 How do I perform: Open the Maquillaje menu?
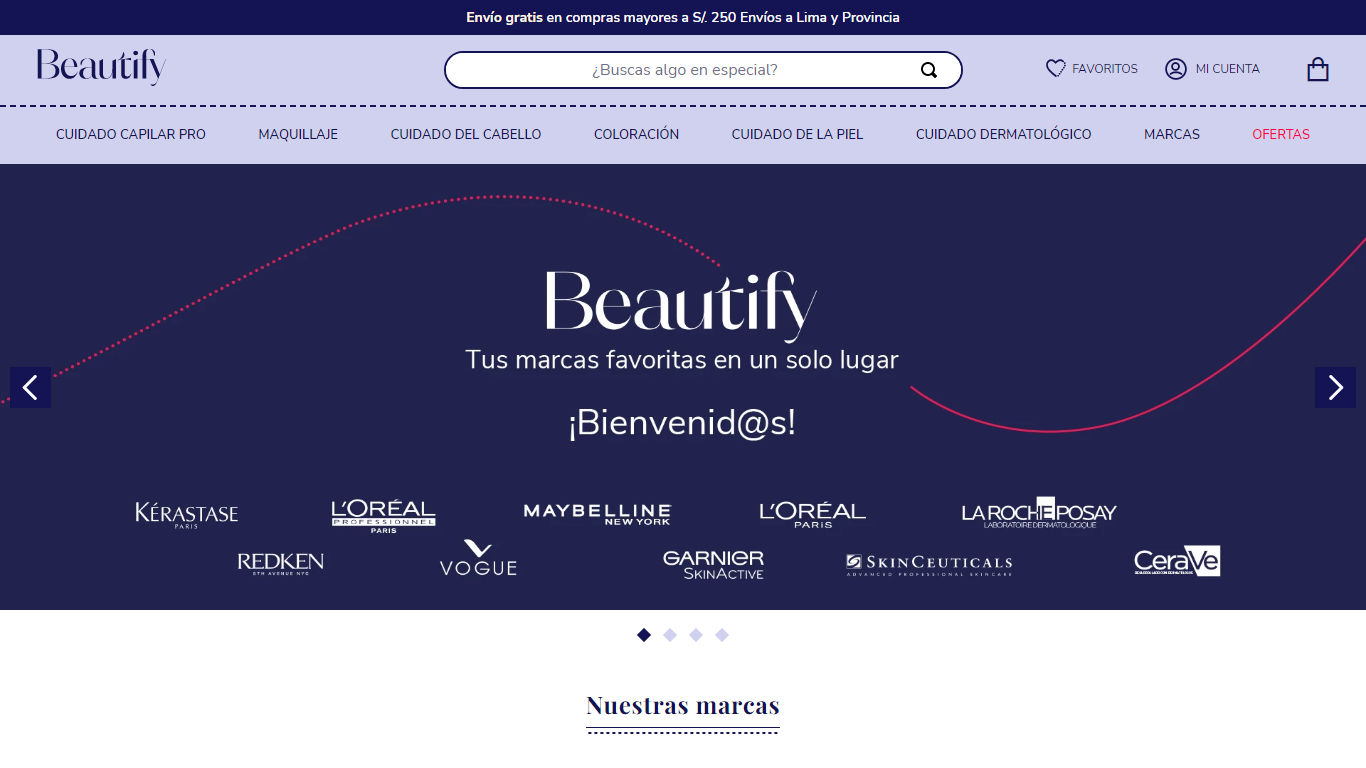pyautogui.click(x=298, y=134)
